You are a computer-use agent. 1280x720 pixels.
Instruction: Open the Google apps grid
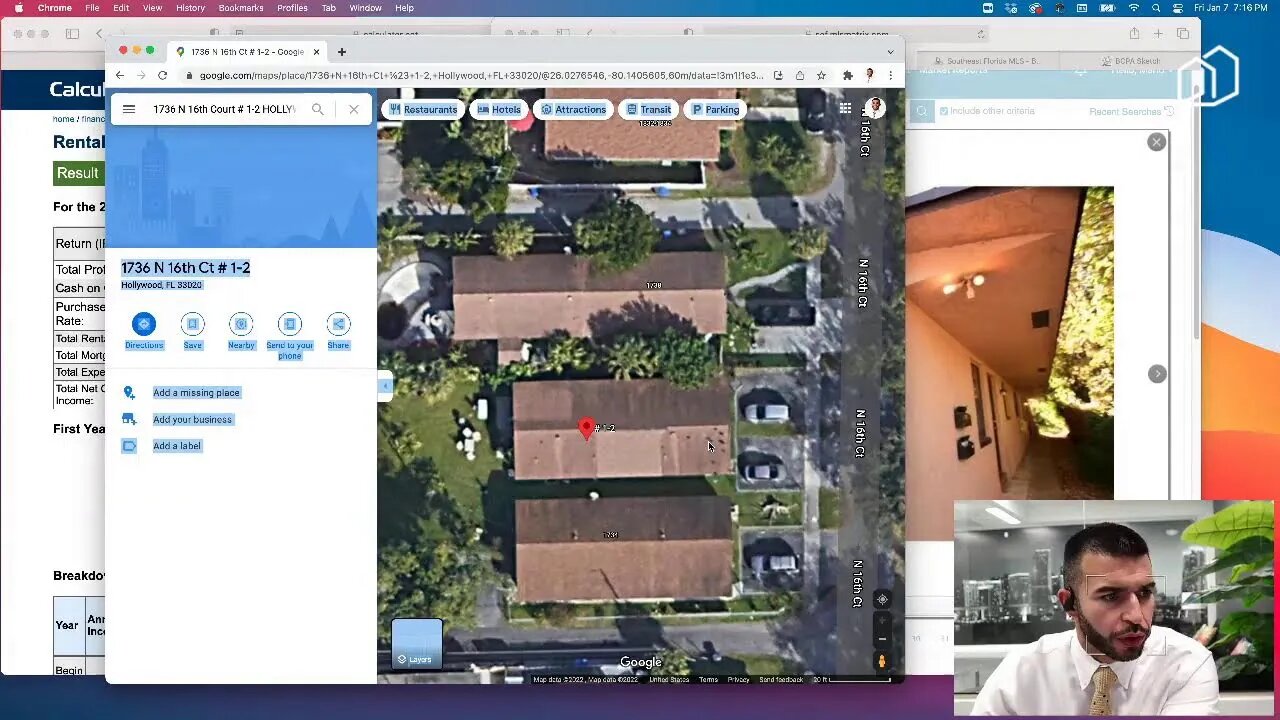[845, 109]
